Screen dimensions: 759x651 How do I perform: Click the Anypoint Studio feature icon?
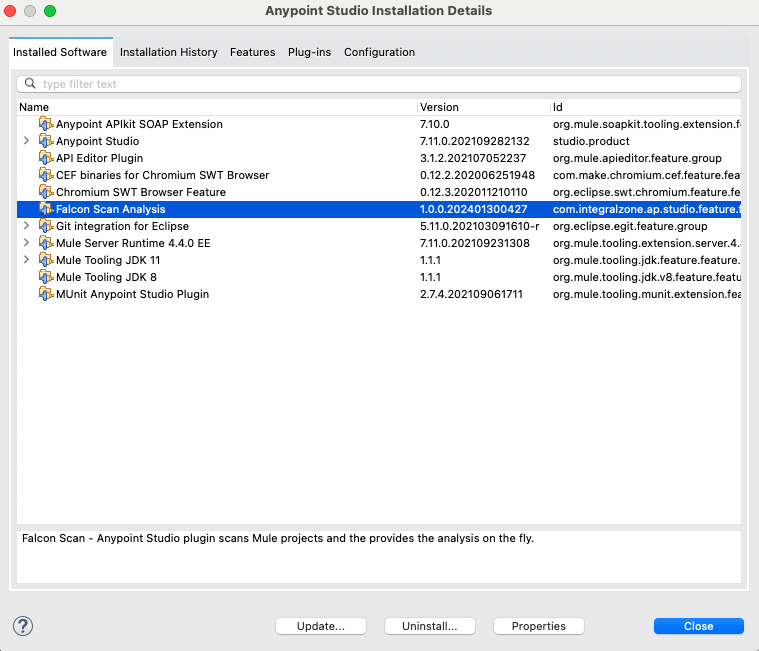46,141
